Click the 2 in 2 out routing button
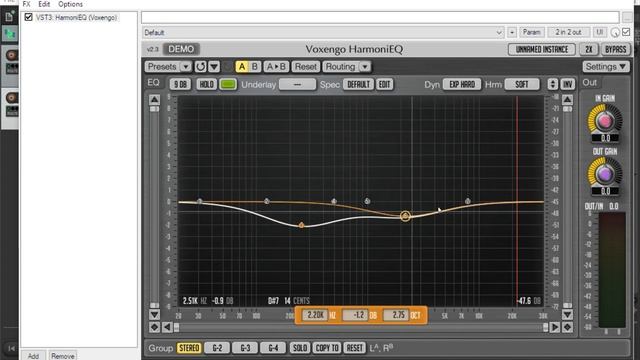 568,32
